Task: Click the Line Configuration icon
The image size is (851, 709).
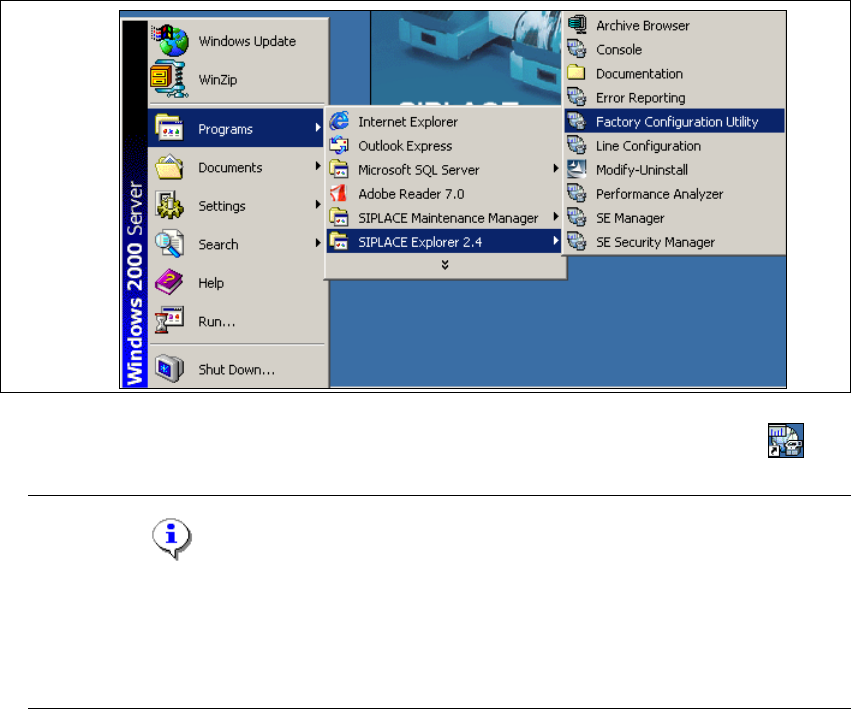Action: pos(577,145)
